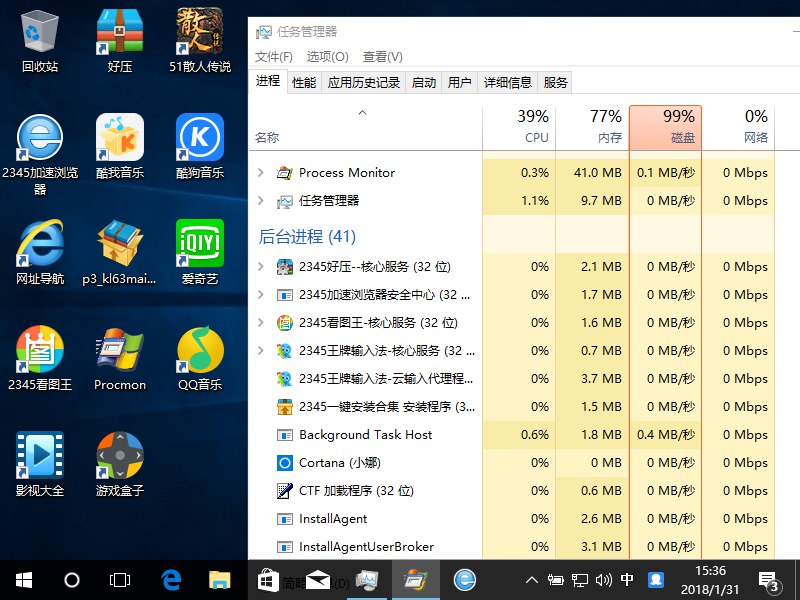Open the 选项(O) menu
The width and height of the screenshot is (800, 600).
click(328, 57)
